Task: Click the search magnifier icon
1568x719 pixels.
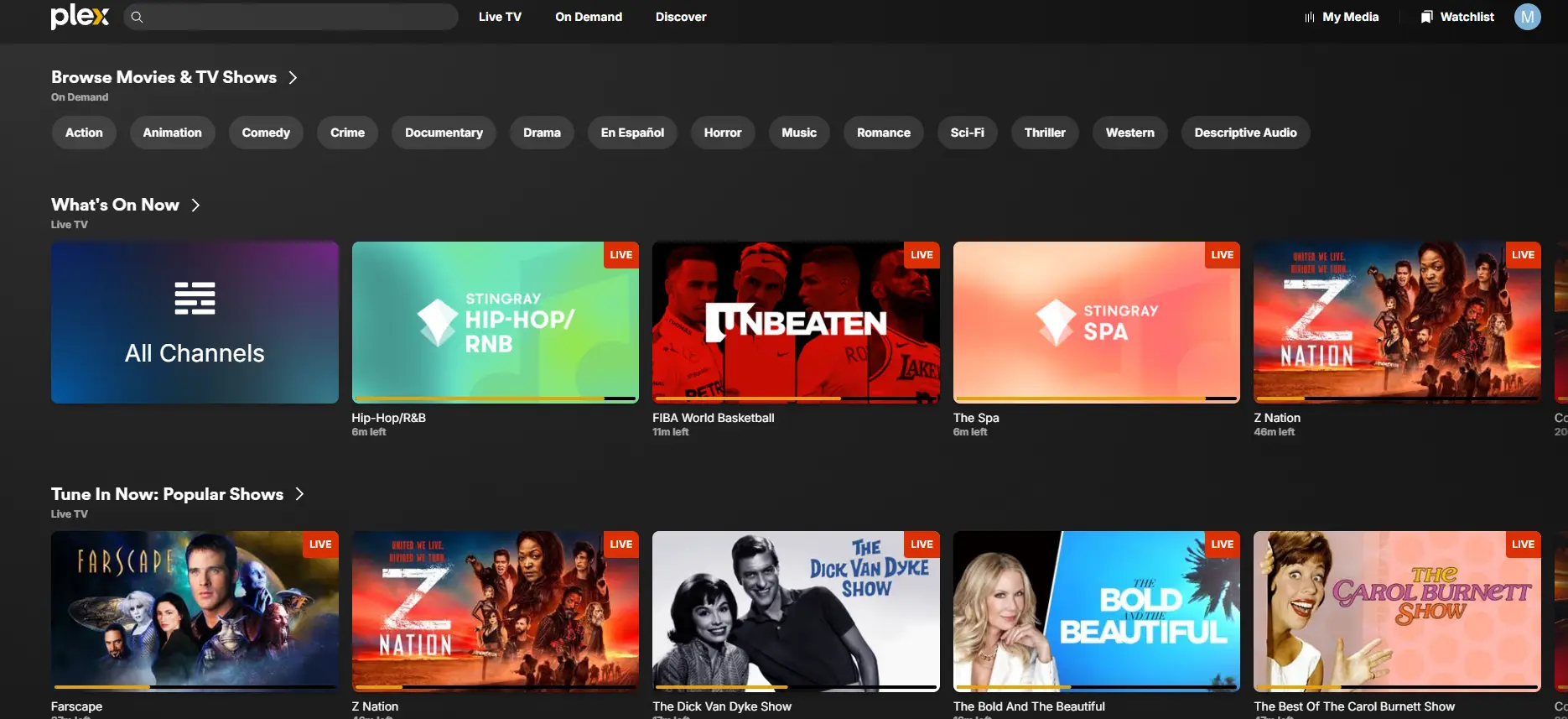Action: 137,17
